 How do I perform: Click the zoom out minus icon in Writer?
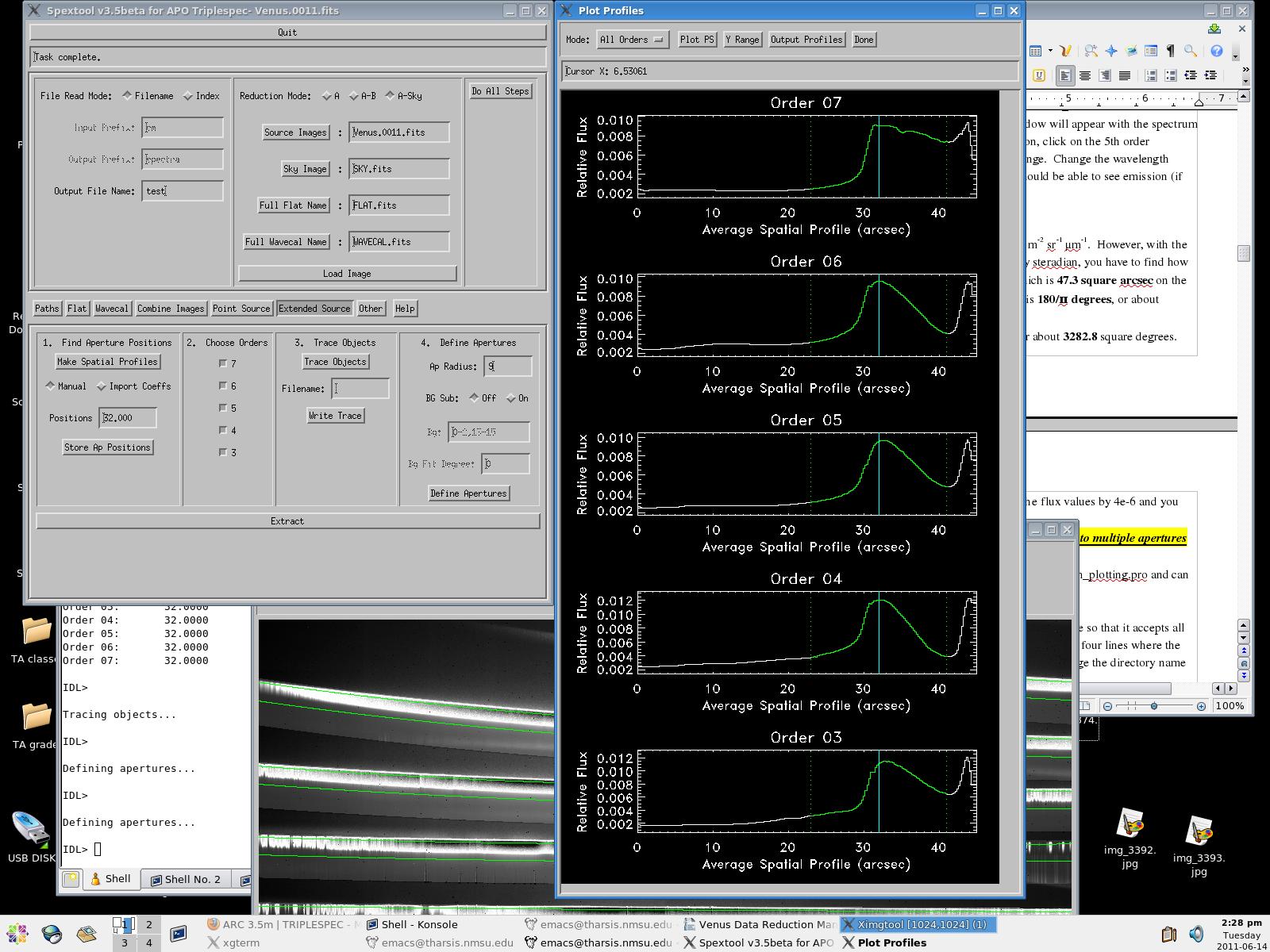pyautogui.click(x=1107, y=706)
